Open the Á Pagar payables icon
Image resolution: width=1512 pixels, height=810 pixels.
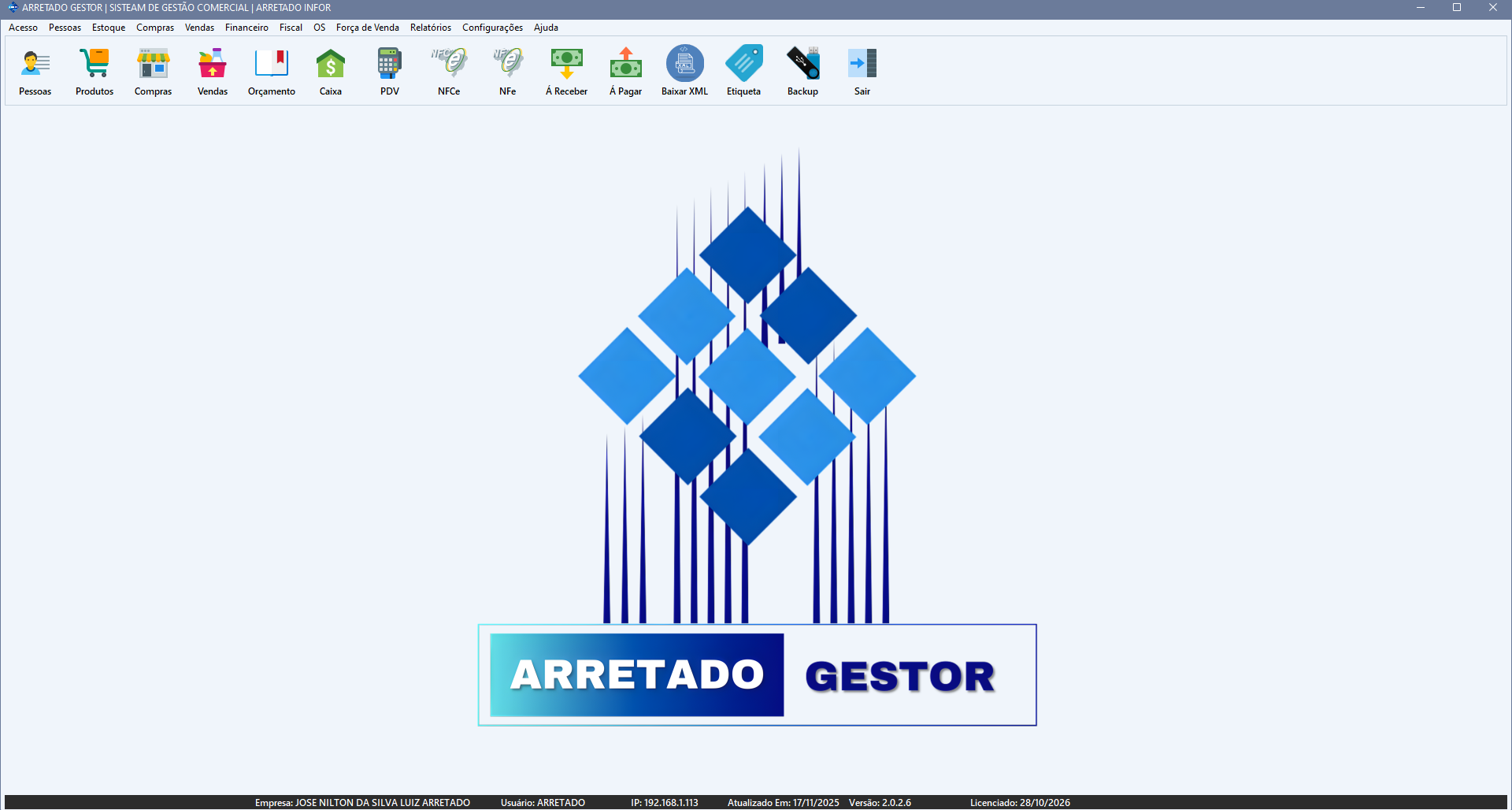pyautogui.click(x=624, y=71)
